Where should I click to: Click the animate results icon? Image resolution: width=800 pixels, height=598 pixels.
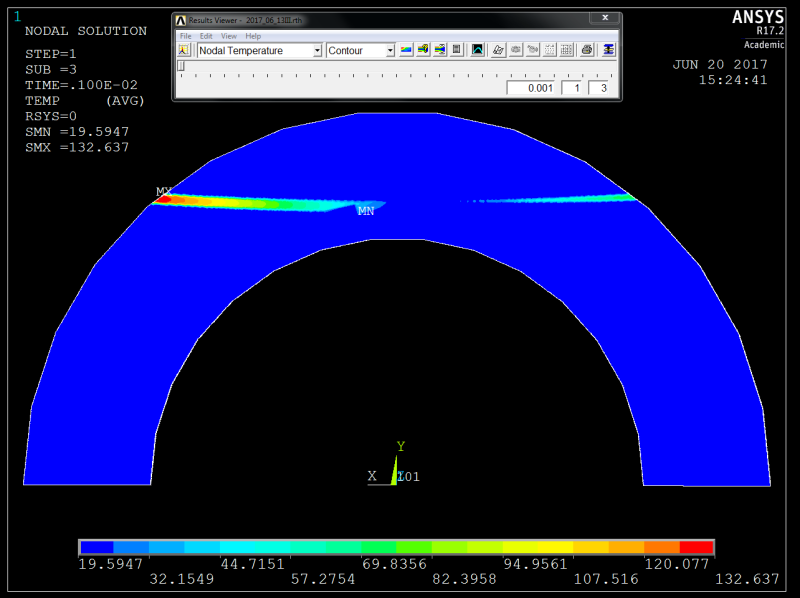(440, 50)
